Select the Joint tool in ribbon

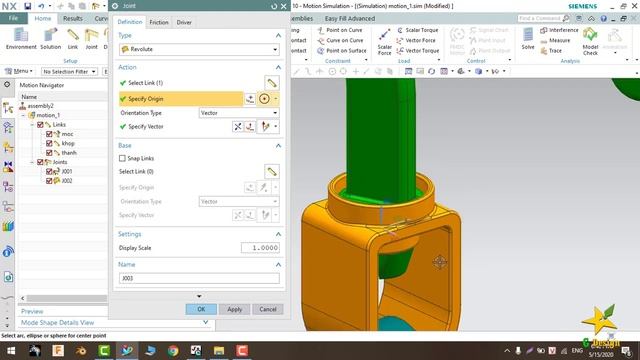coord(91,39)
